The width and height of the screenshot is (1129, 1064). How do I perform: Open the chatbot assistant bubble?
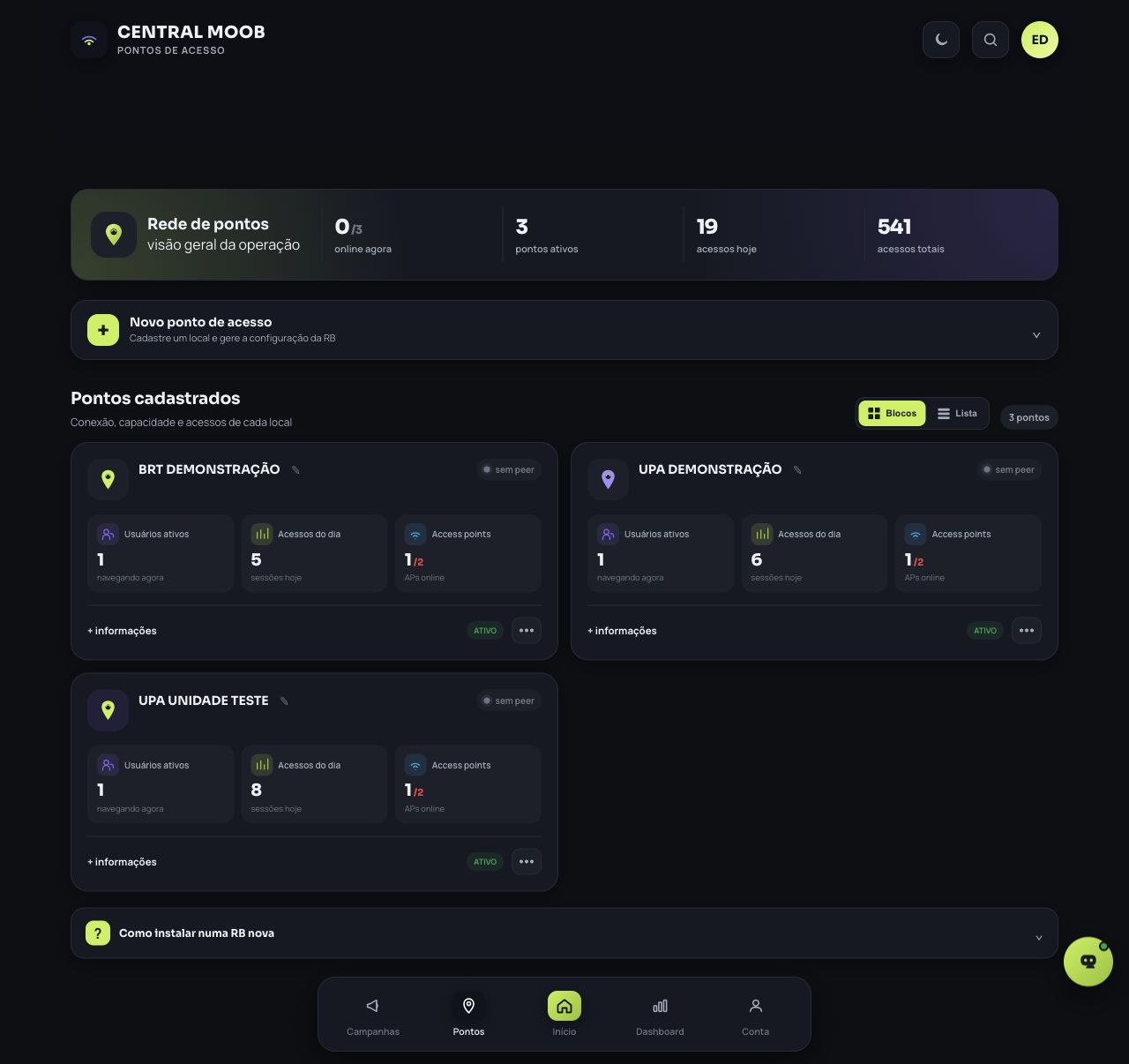1088,962
